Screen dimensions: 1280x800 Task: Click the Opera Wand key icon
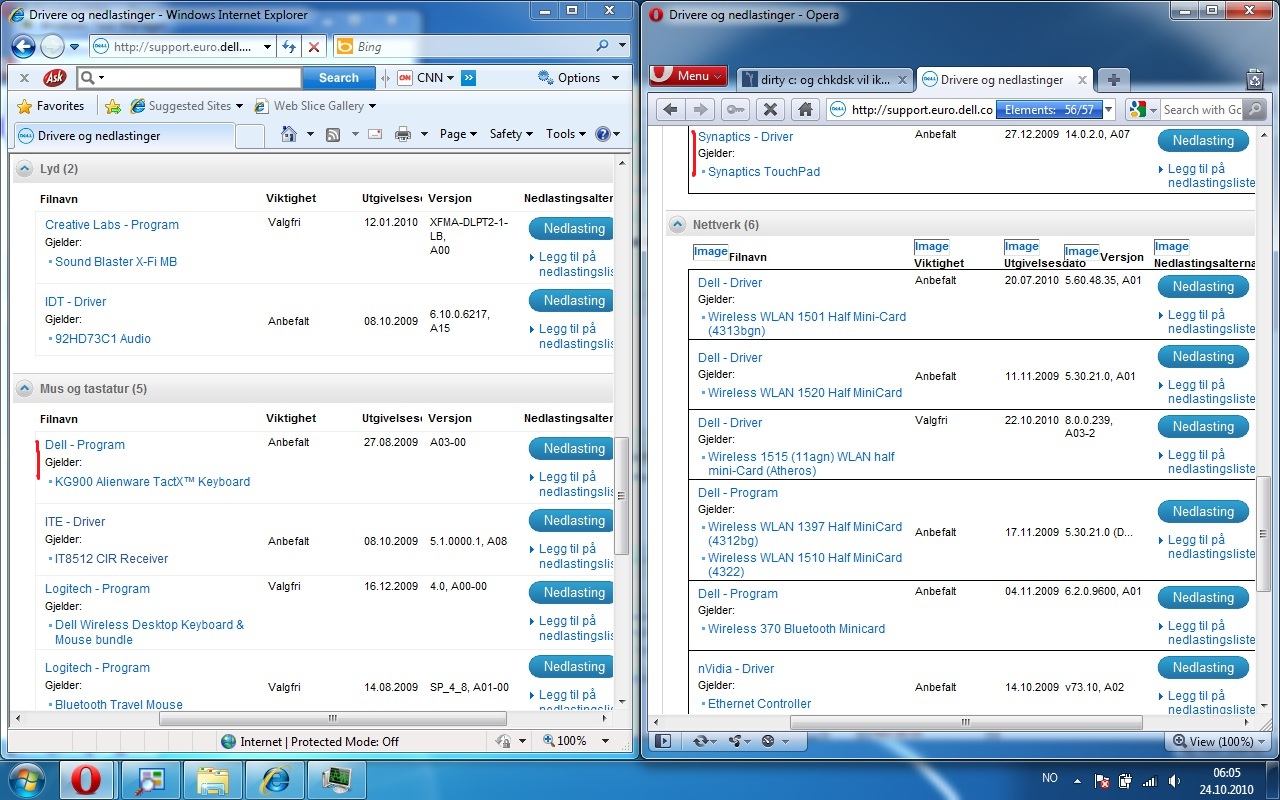click(735, 110)
